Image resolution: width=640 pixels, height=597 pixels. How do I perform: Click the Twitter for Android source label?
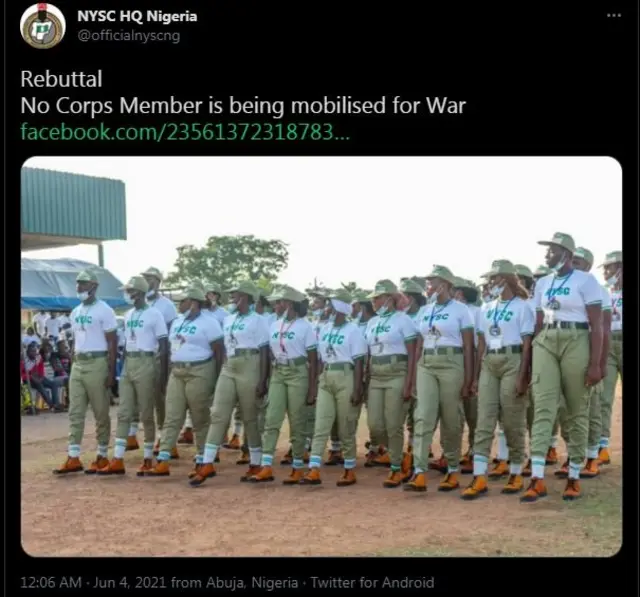coord(372,582)
